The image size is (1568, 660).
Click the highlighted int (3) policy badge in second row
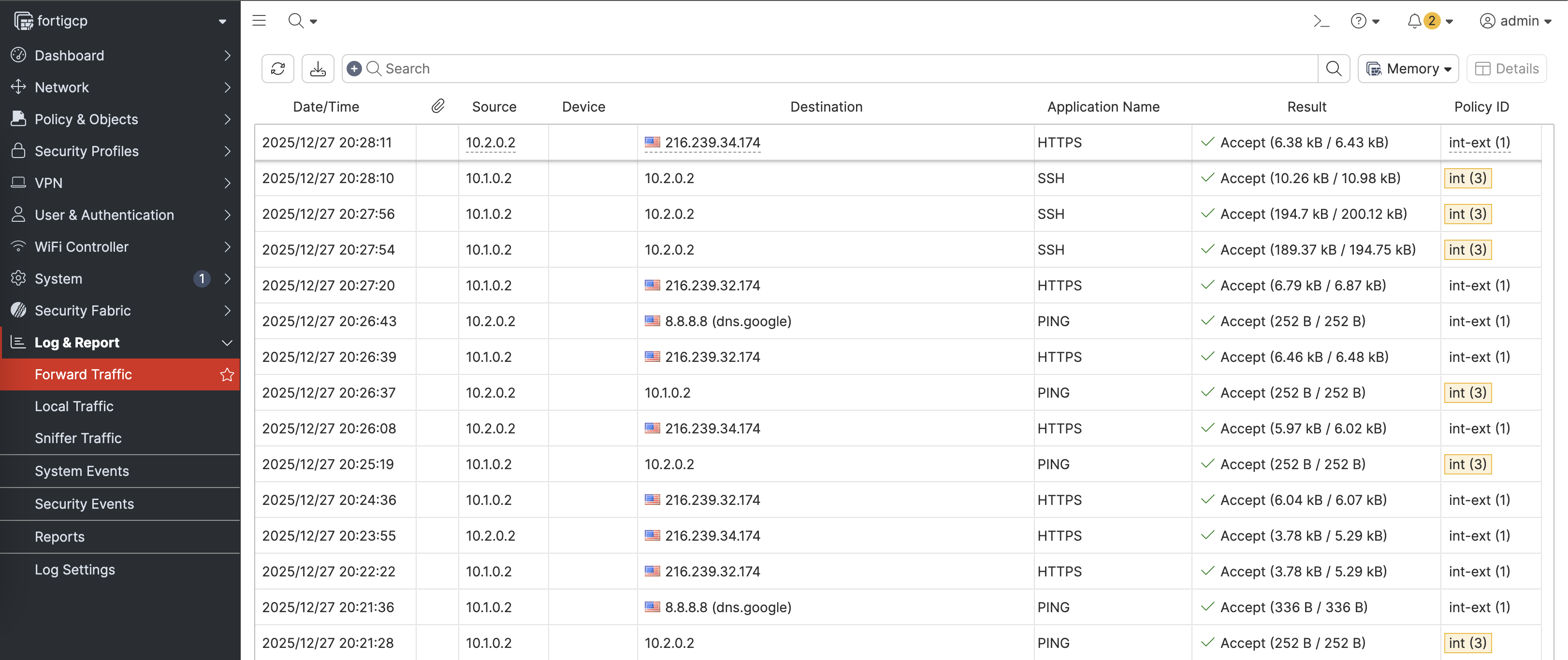click(x=1467, y=178)
